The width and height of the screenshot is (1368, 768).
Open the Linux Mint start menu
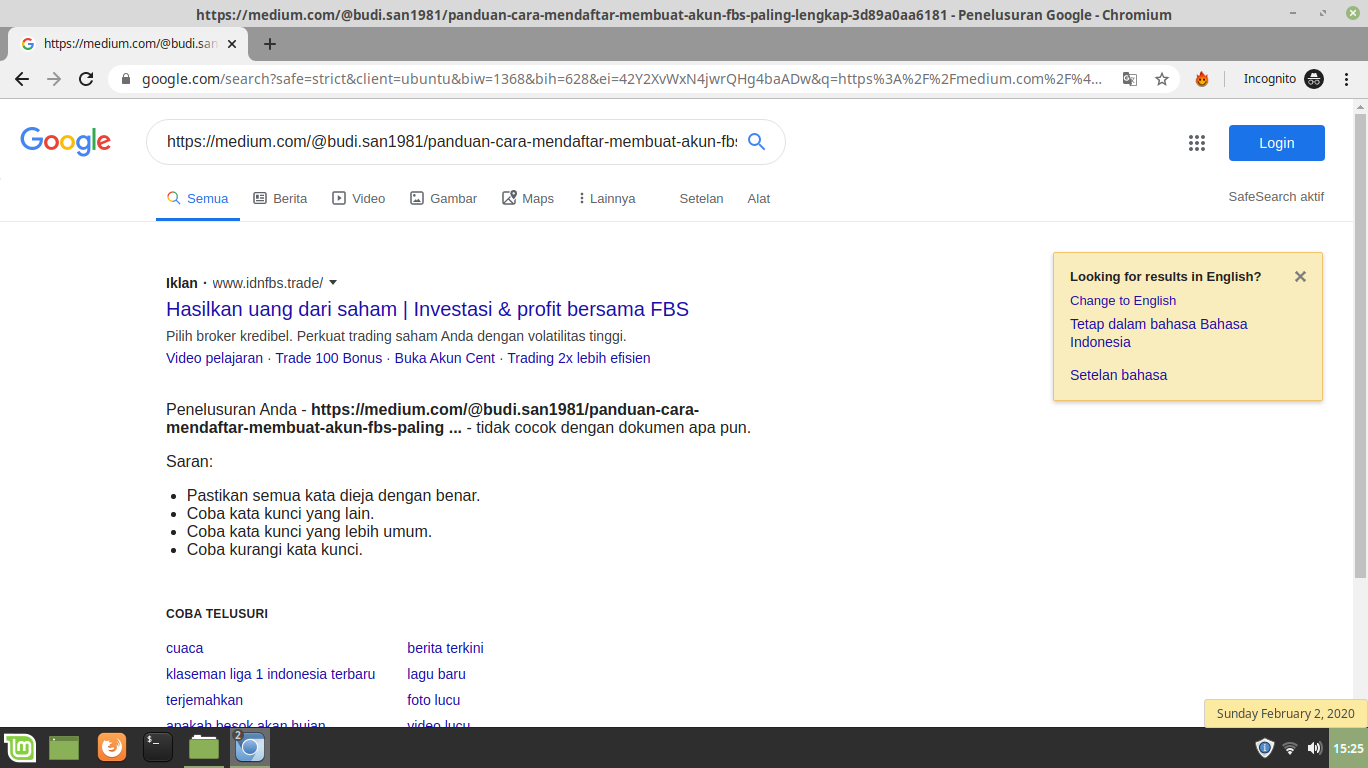tap(20, 747)
